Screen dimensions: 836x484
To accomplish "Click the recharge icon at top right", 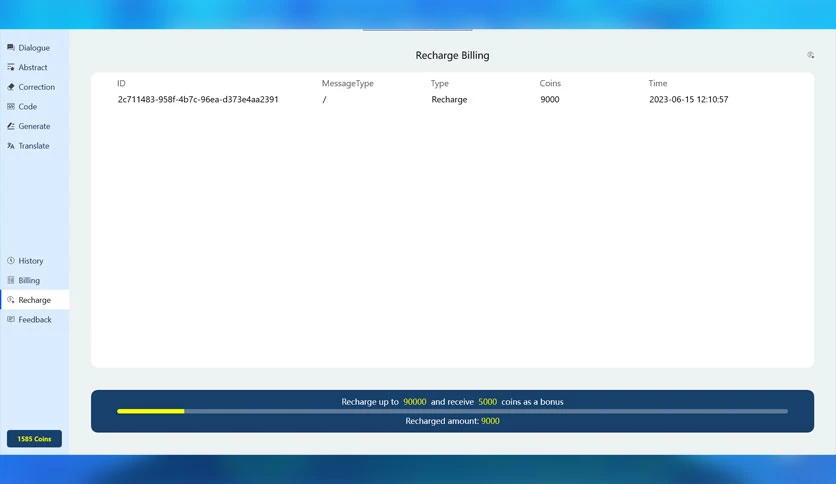I will [810, 55].
